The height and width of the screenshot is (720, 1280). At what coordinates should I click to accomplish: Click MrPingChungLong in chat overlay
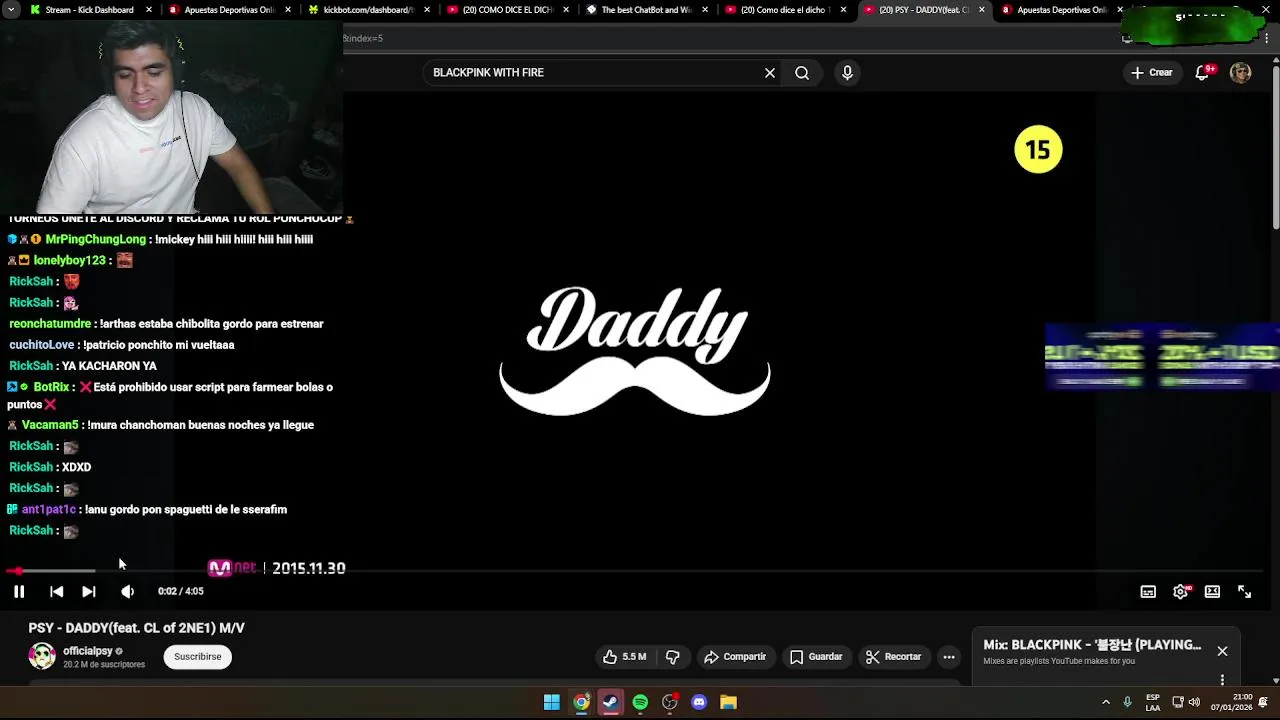pos(95,239)
